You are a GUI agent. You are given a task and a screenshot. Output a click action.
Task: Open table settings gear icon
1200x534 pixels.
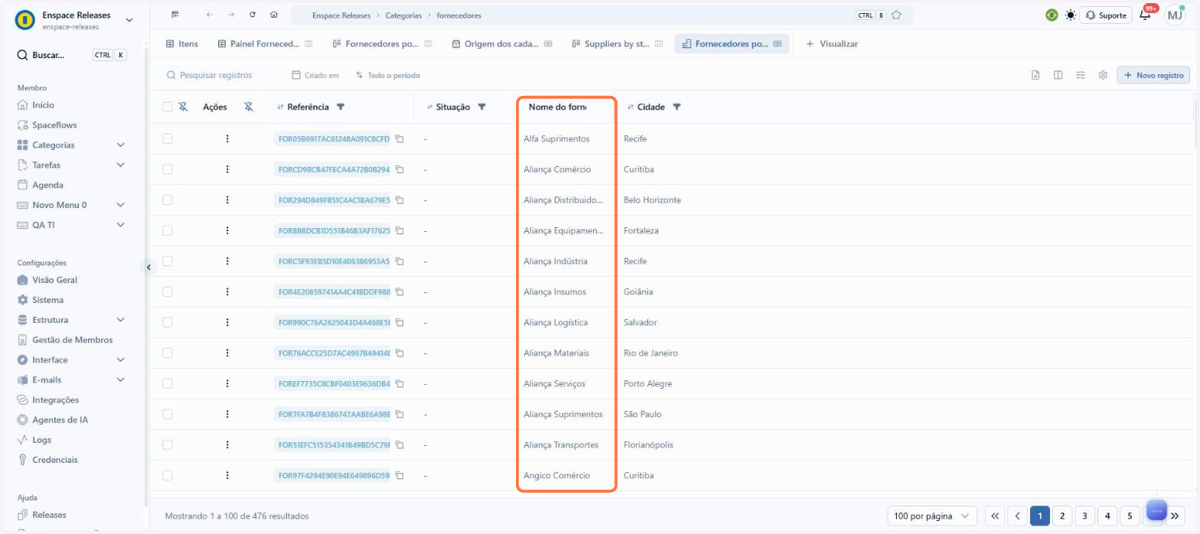click(x=1103, y=75)
